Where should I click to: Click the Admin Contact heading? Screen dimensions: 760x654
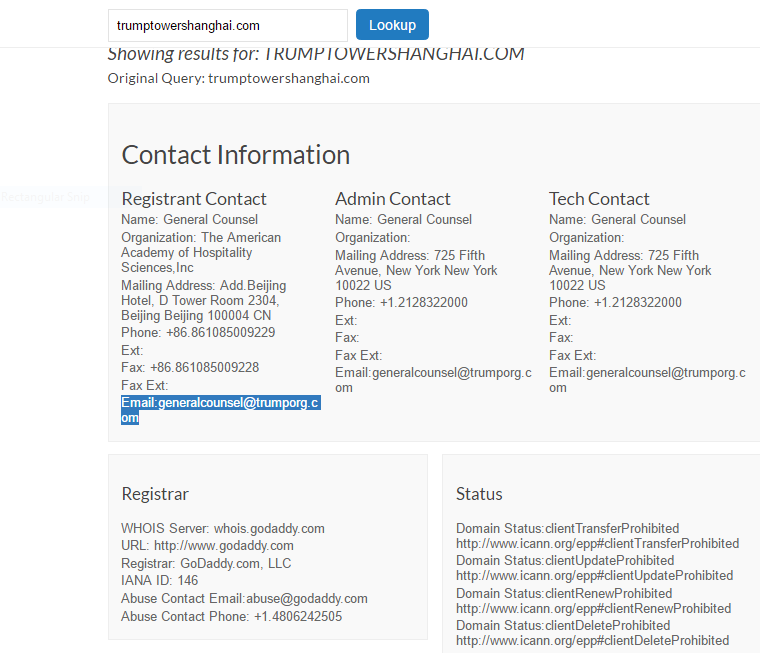(393, 199)
